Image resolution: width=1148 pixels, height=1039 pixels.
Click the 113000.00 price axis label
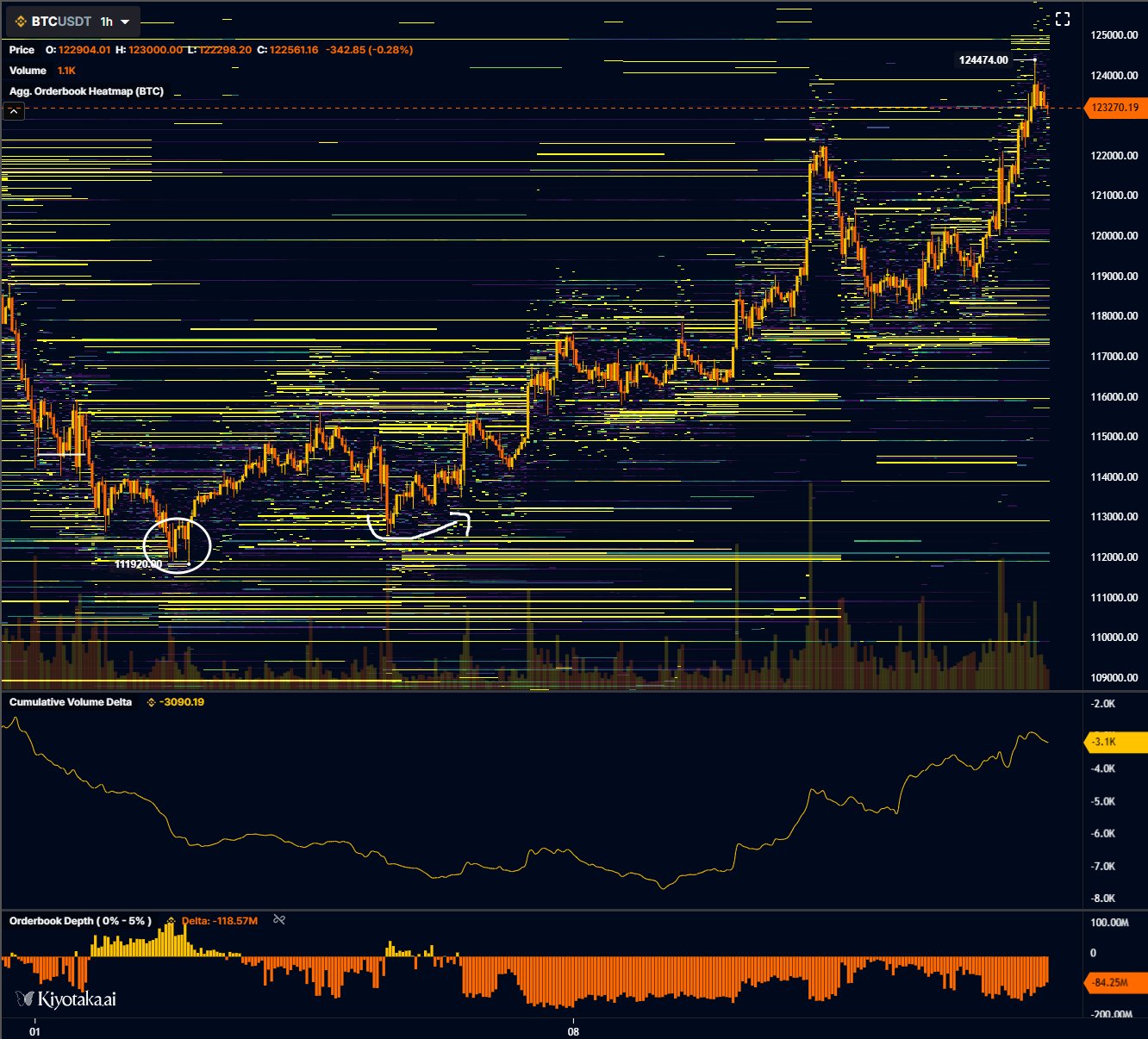(x=1114, y=517)
